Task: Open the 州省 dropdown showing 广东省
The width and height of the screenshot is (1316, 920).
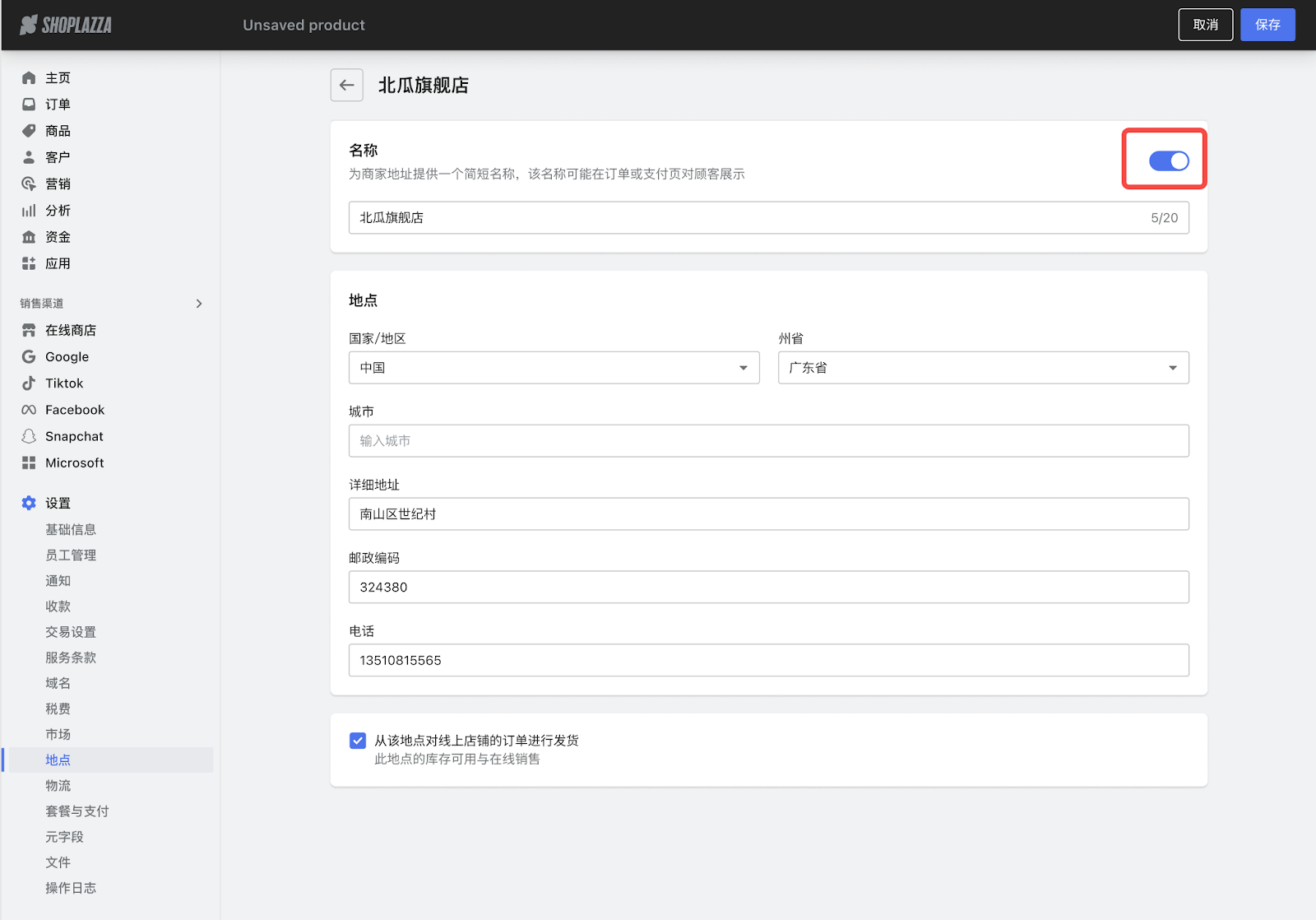Action: coord(983,368)
